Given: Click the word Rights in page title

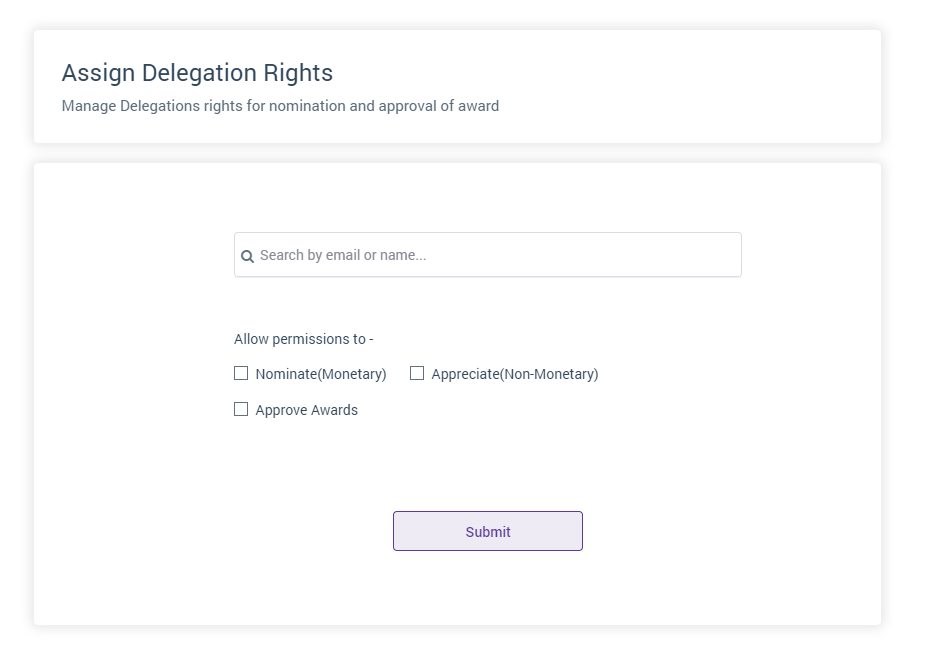Looking at the screenshot, I should tap(298, 73).
